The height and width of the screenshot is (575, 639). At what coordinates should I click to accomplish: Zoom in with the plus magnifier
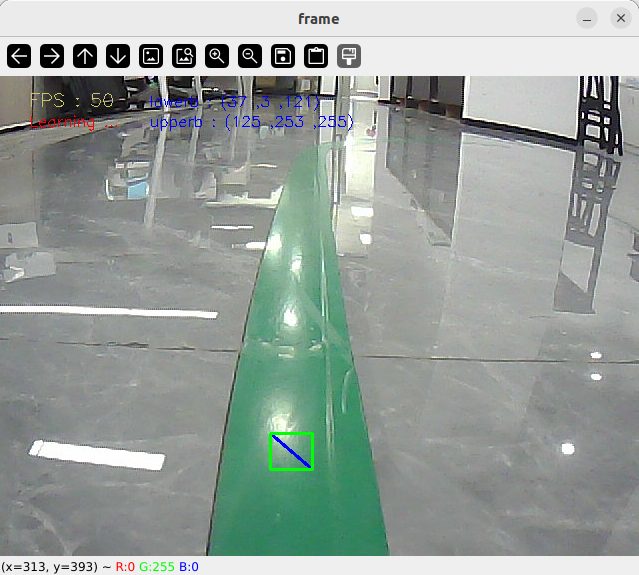click(217, 56)
